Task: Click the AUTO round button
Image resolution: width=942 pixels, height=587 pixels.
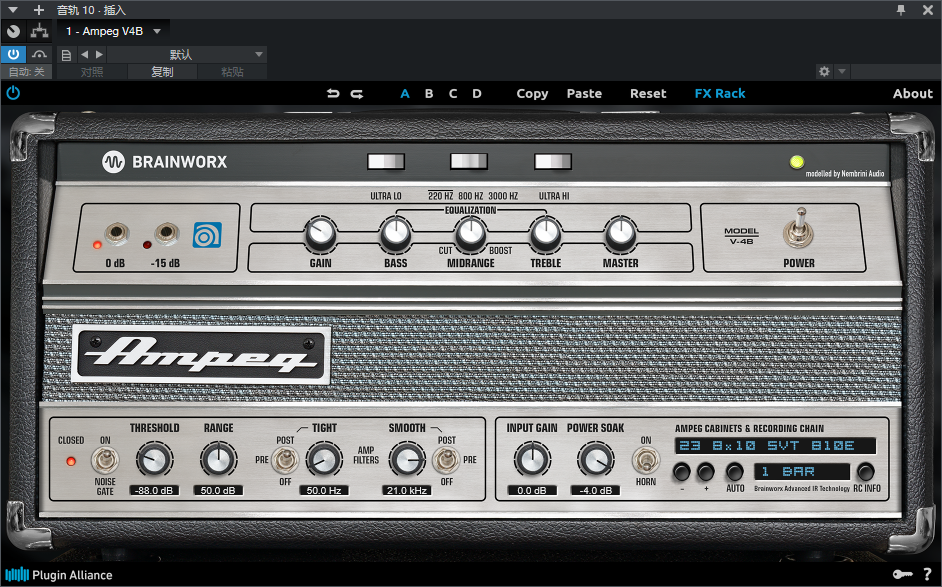Action: click(735, 471)
